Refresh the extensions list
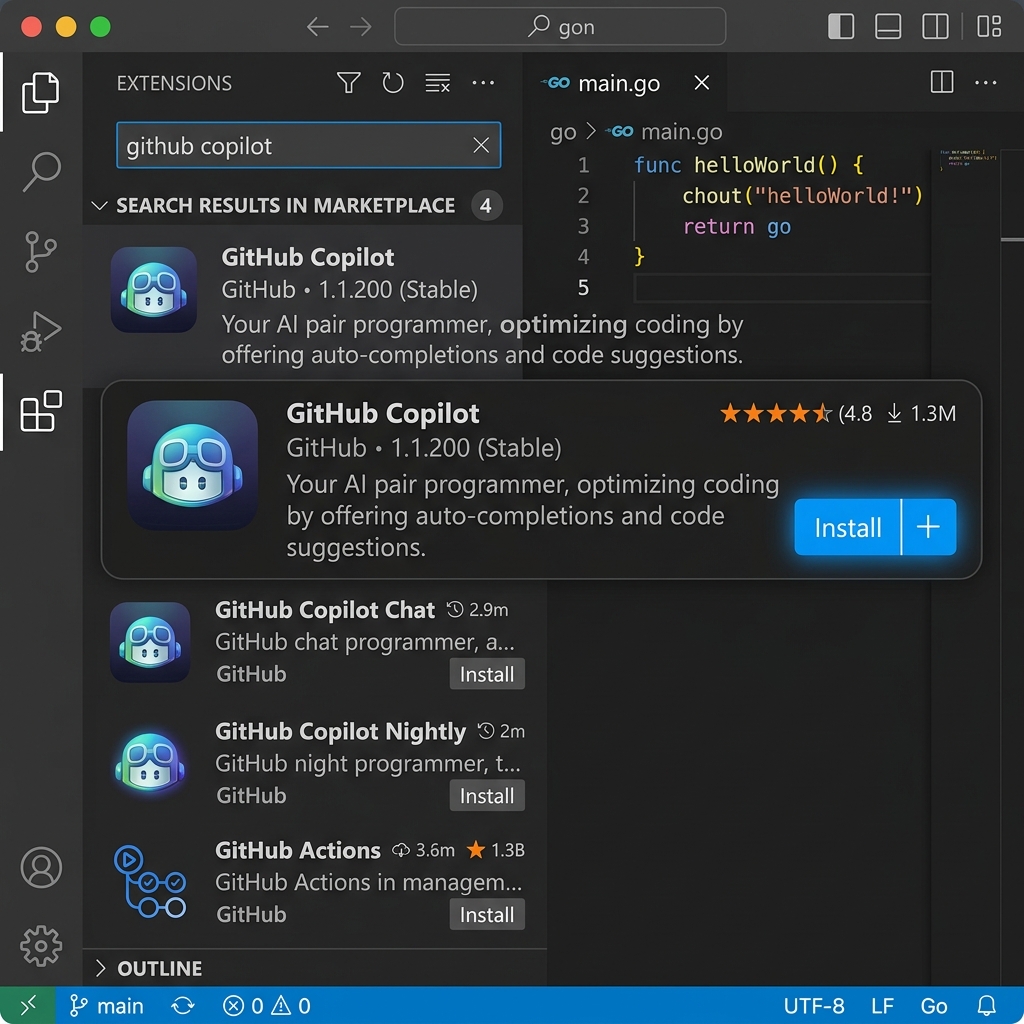The image size is (1024, 1024). (x=392, y=83)
